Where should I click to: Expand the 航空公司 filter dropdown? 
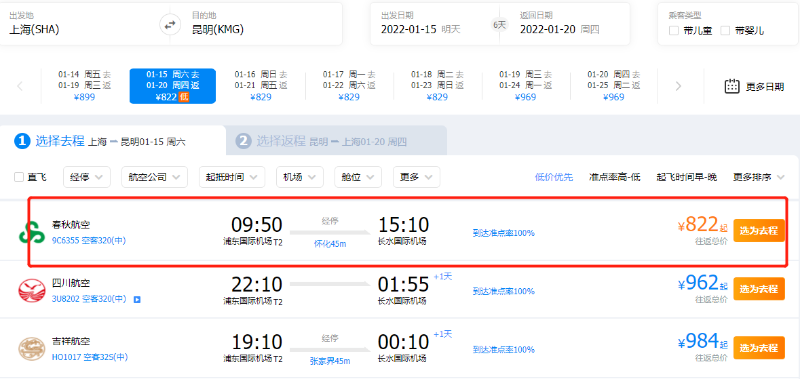(154, 178)
